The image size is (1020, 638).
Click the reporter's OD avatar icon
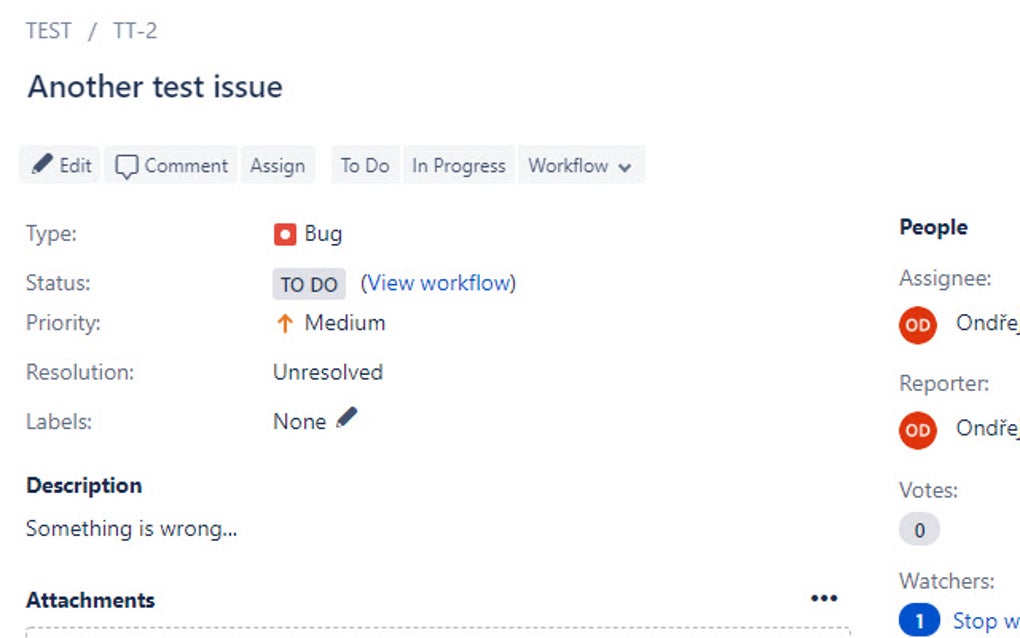917,431
